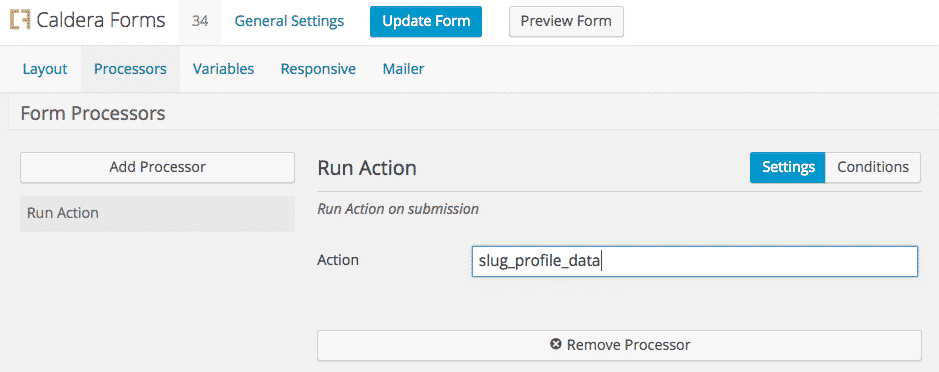Switch to the Layout tab
Screen dimensions: 939x372
click(45, 69)
